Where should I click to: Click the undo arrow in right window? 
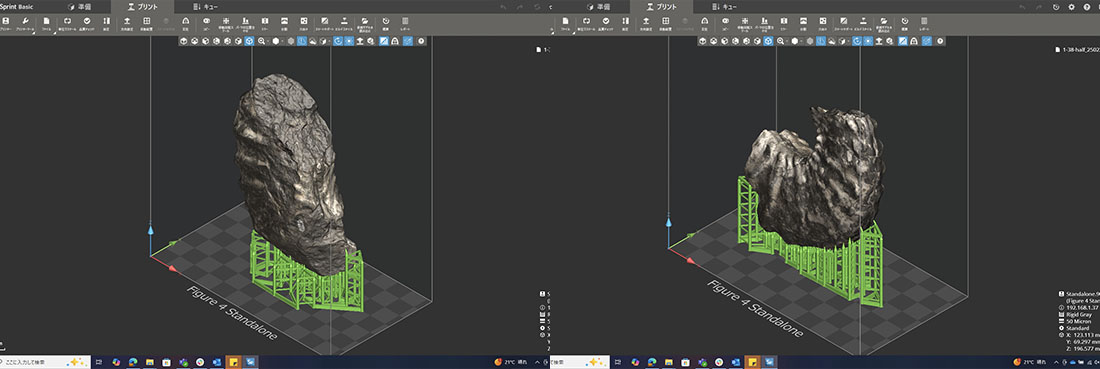[1021, 6]
